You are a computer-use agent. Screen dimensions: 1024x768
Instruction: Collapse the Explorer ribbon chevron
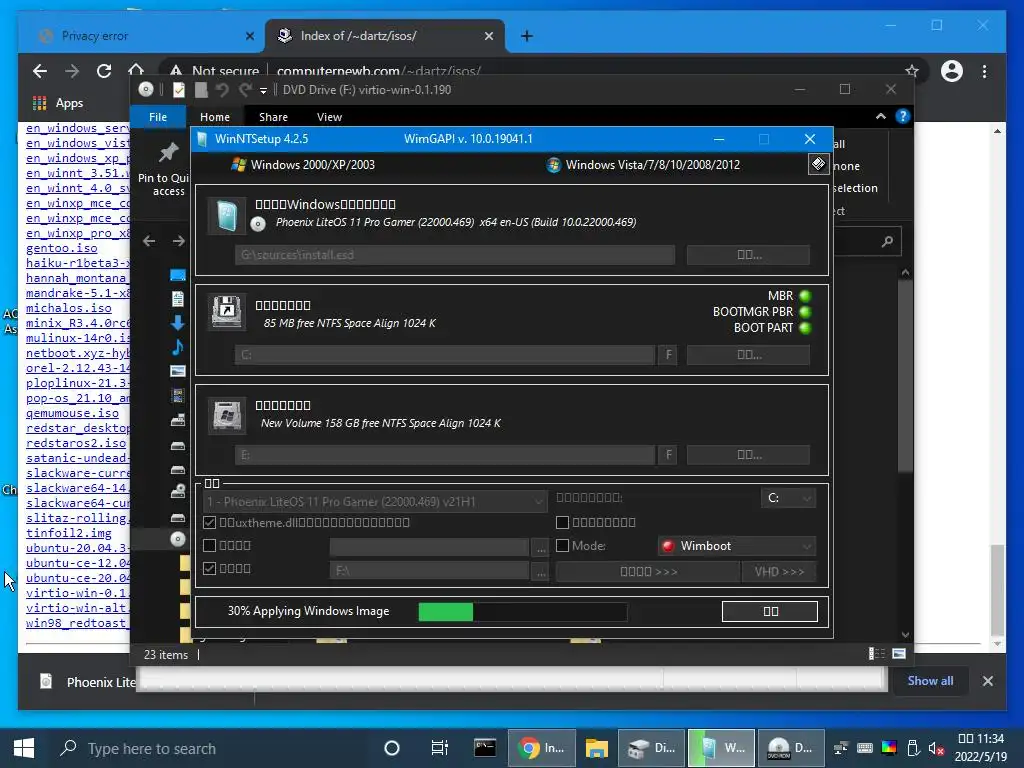880,116
